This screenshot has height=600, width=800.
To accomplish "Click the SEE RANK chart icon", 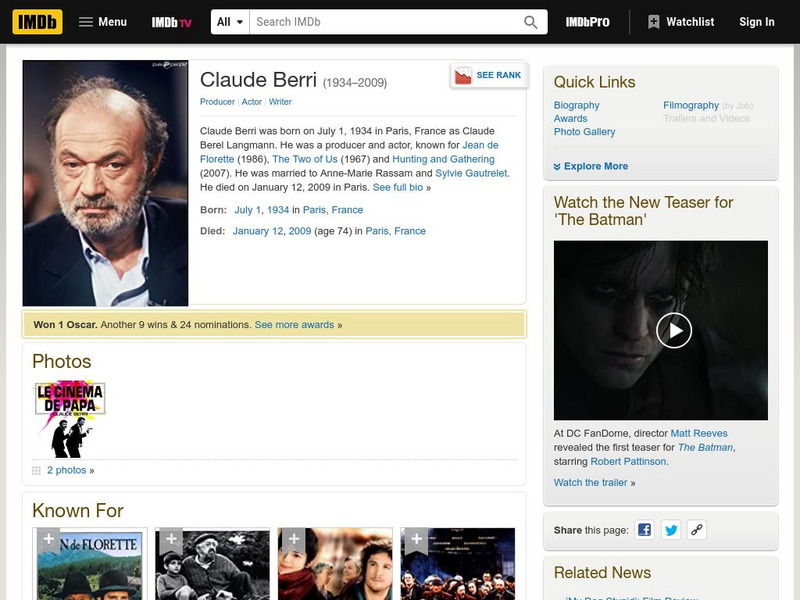I will pos(463,74).
